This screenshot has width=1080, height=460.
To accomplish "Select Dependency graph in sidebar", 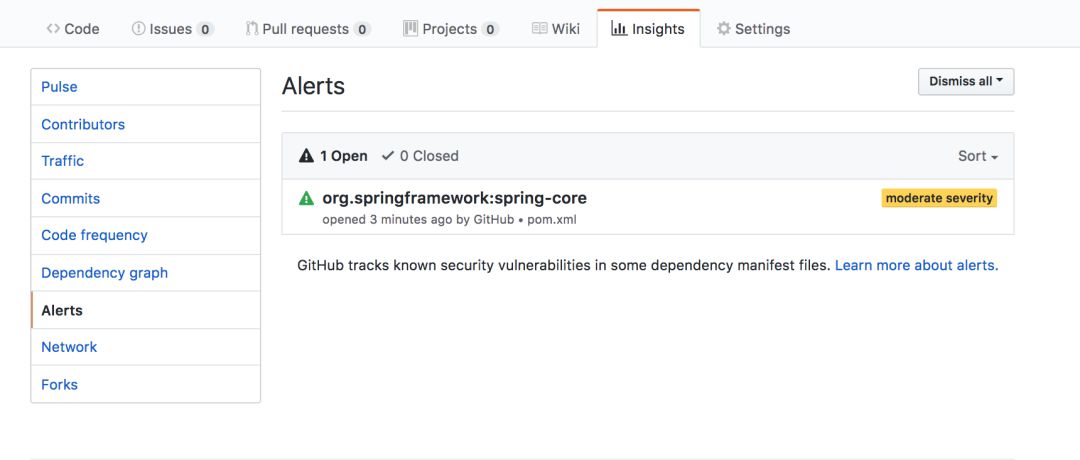I will click(104, 273).
